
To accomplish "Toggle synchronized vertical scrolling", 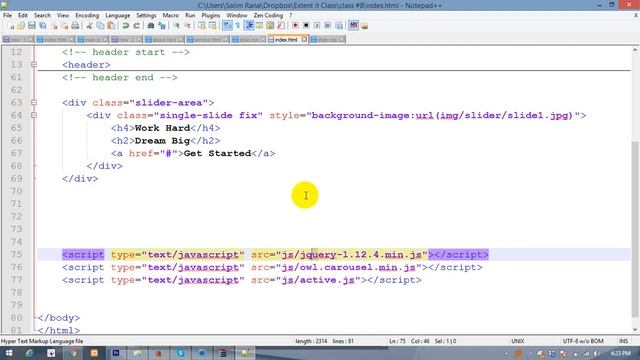I will pos(202,26).
